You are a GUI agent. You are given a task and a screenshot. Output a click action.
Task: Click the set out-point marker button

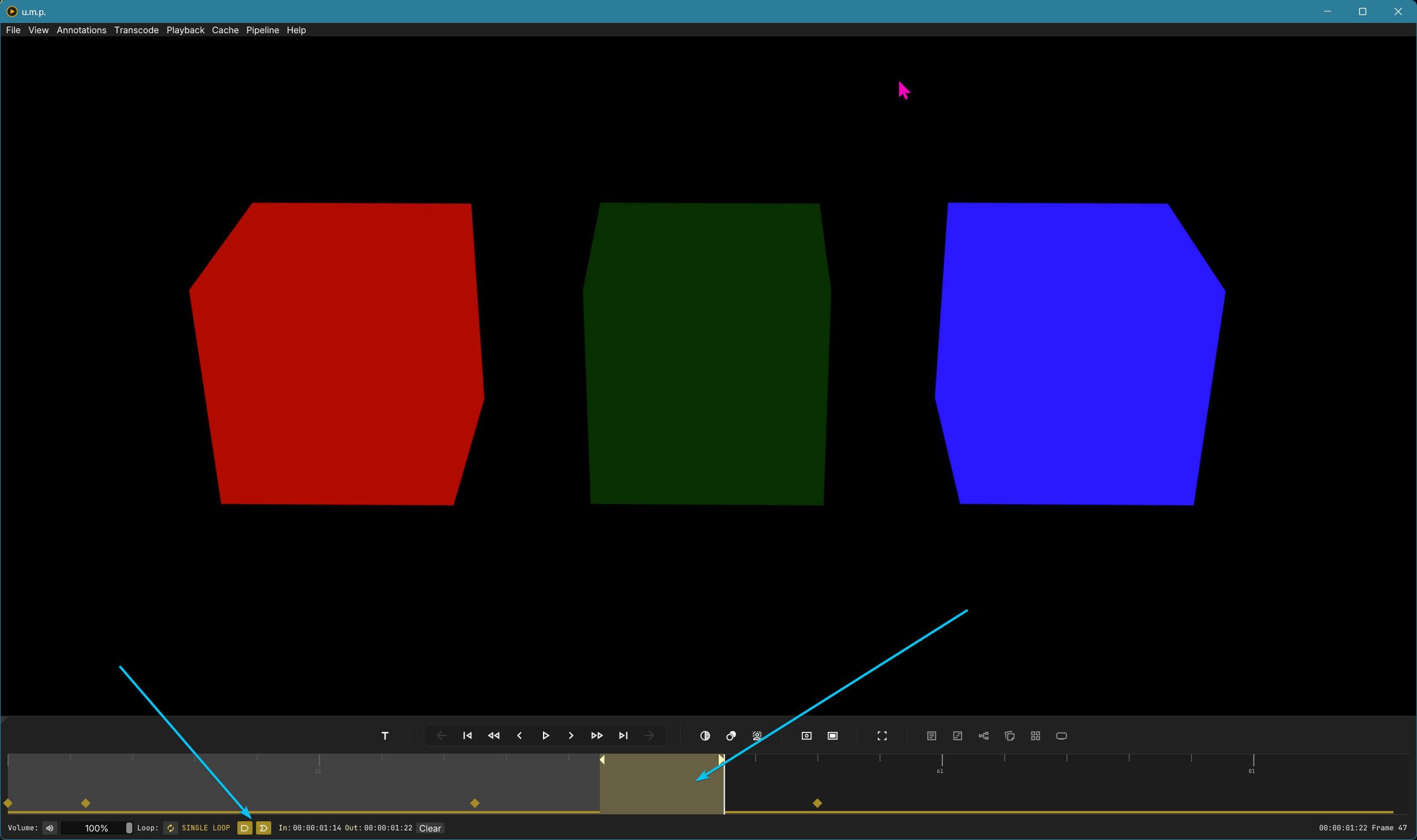[x=263, y=828]
